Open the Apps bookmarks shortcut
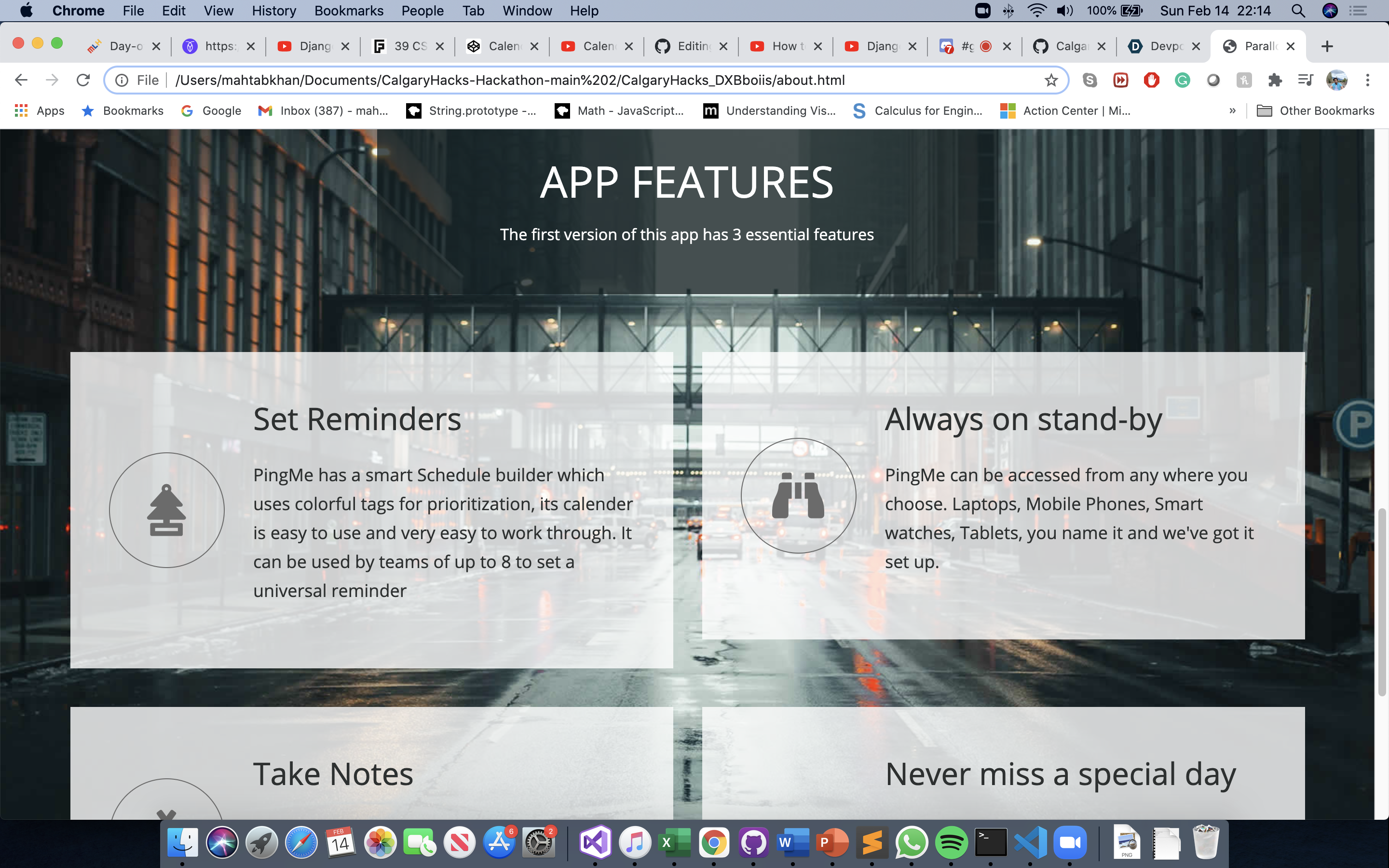This screenshot has height=868, width=1389. (39, 111)
